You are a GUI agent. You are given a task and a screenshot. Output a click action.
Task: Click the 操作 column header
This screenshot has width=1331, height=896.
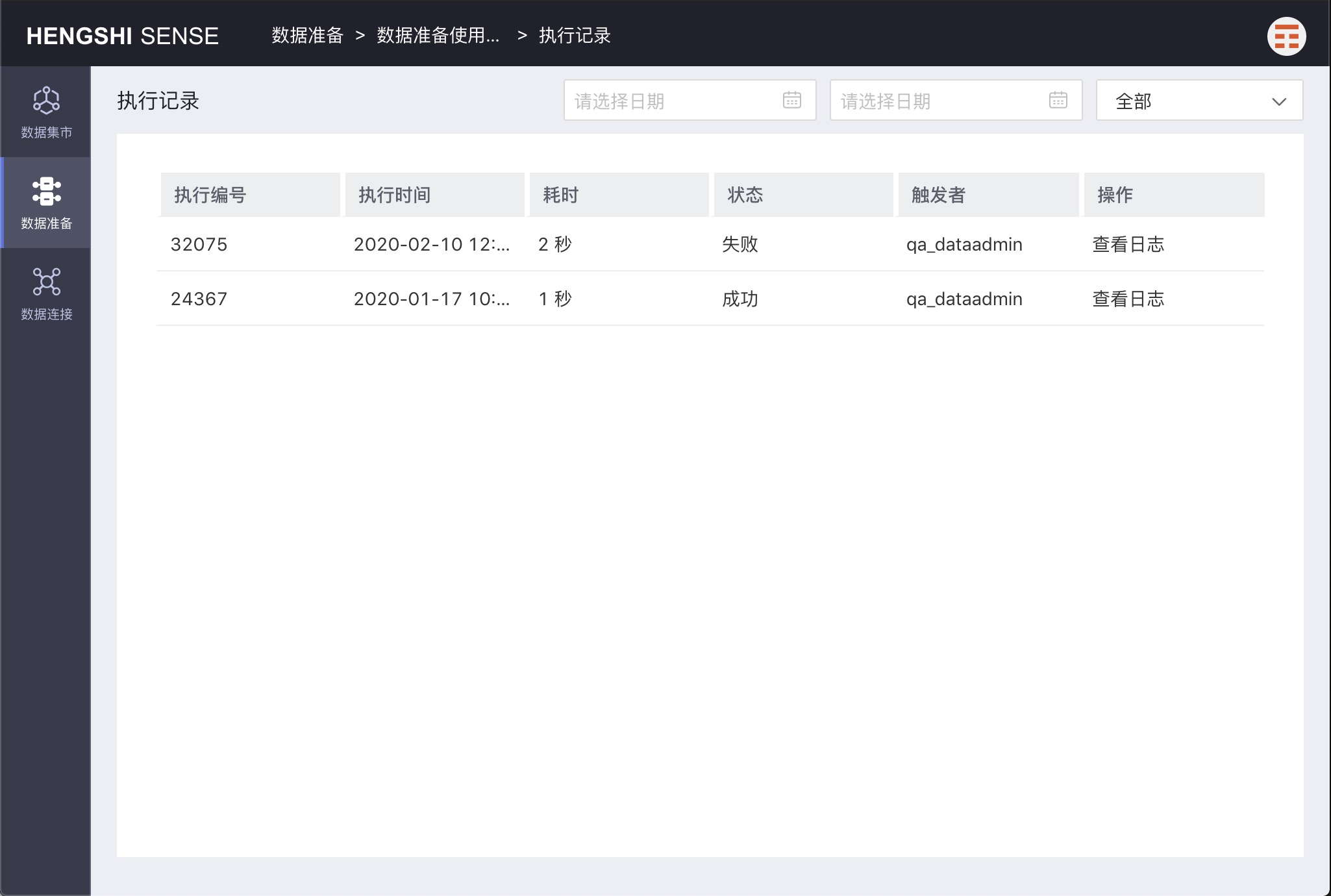click(1174, 195)
